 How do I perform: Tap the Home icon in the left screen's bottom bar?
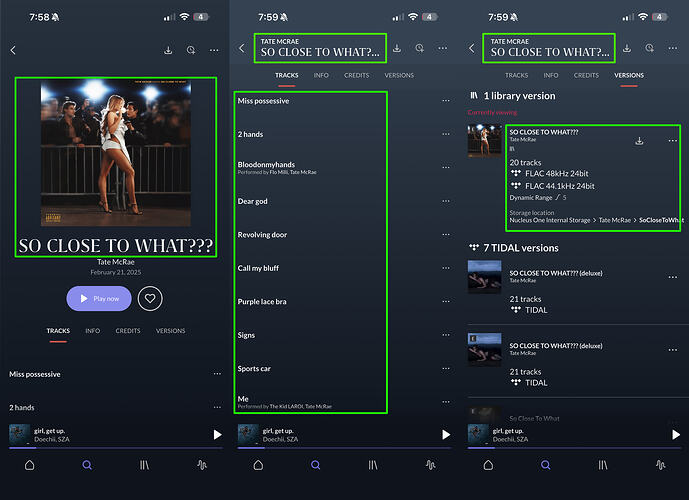click(x=29, y=465)
